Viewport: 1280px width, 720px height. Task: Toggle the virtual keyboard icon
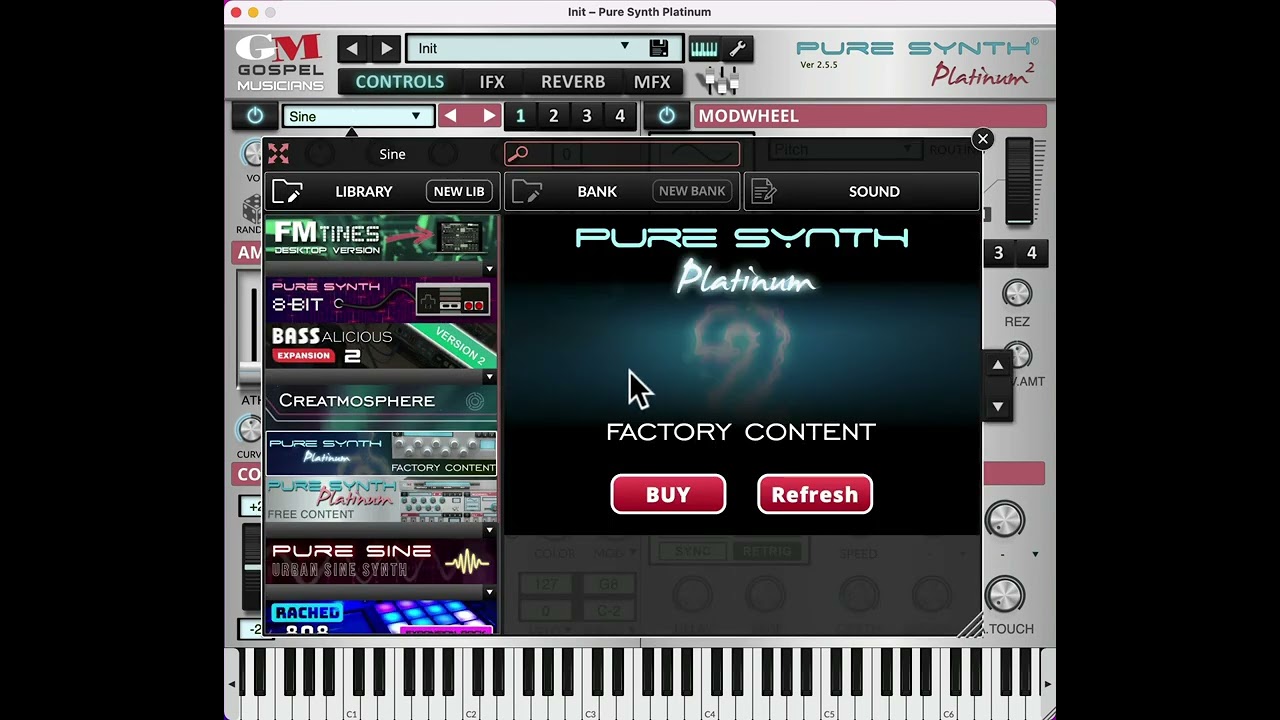click(704, 48)
